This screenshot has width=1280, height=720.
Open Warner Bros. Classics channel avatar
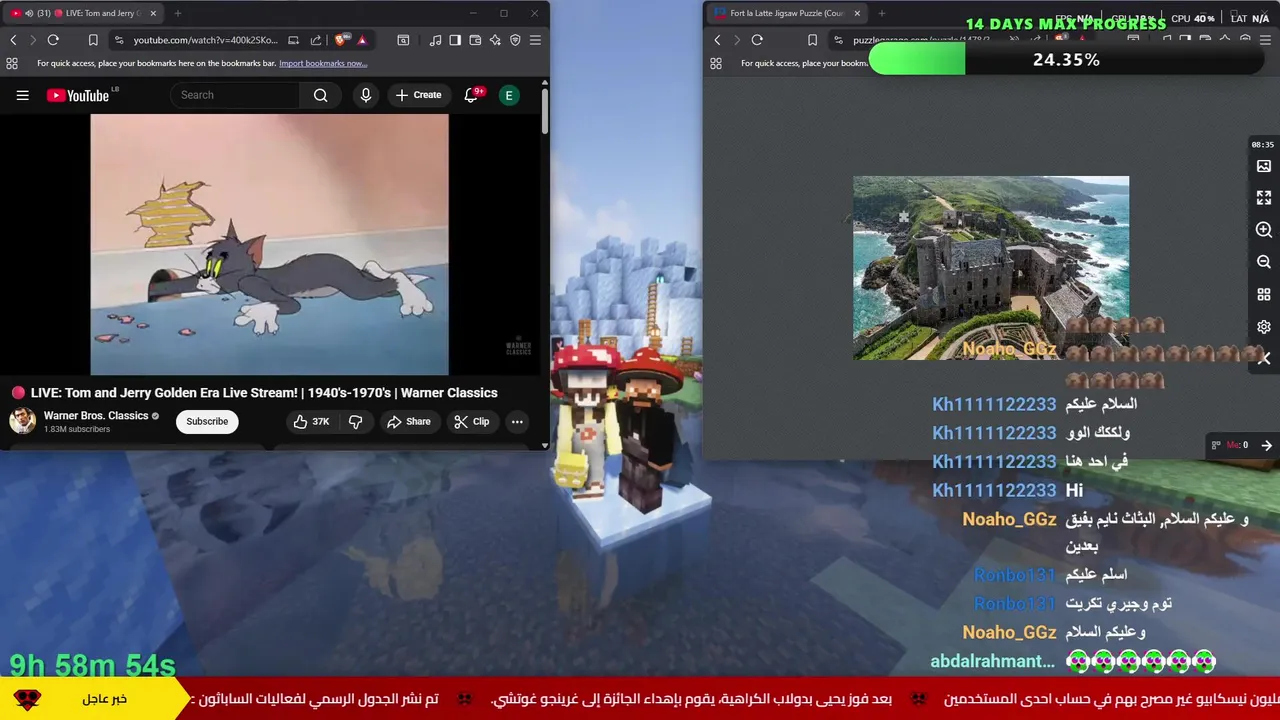point(22,421)
